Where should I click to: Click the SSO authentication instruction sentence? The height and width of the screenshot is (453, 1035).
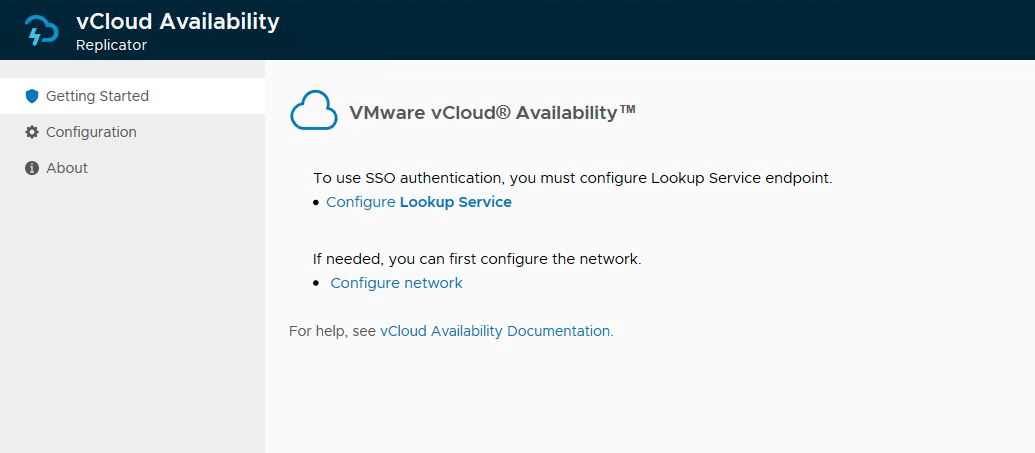tap(573, 178)
